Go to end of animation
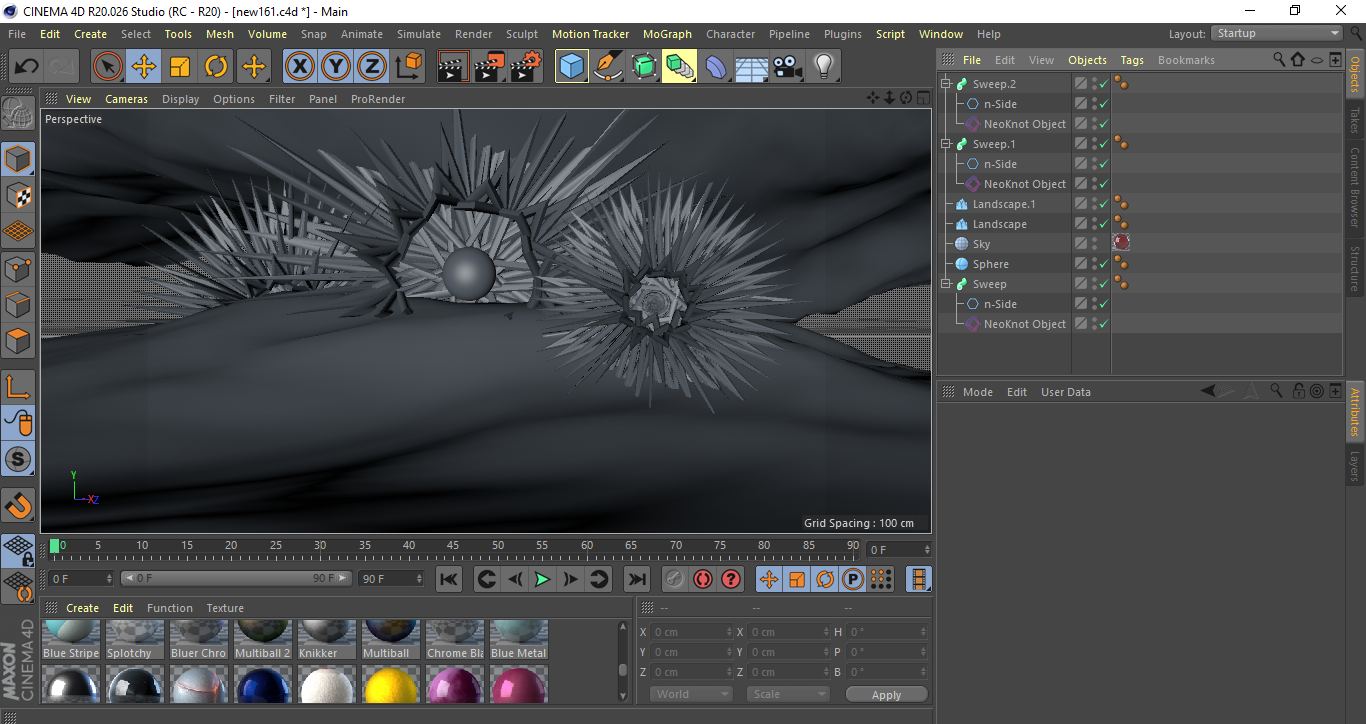 pyautogui.click(x=636, y=579)
